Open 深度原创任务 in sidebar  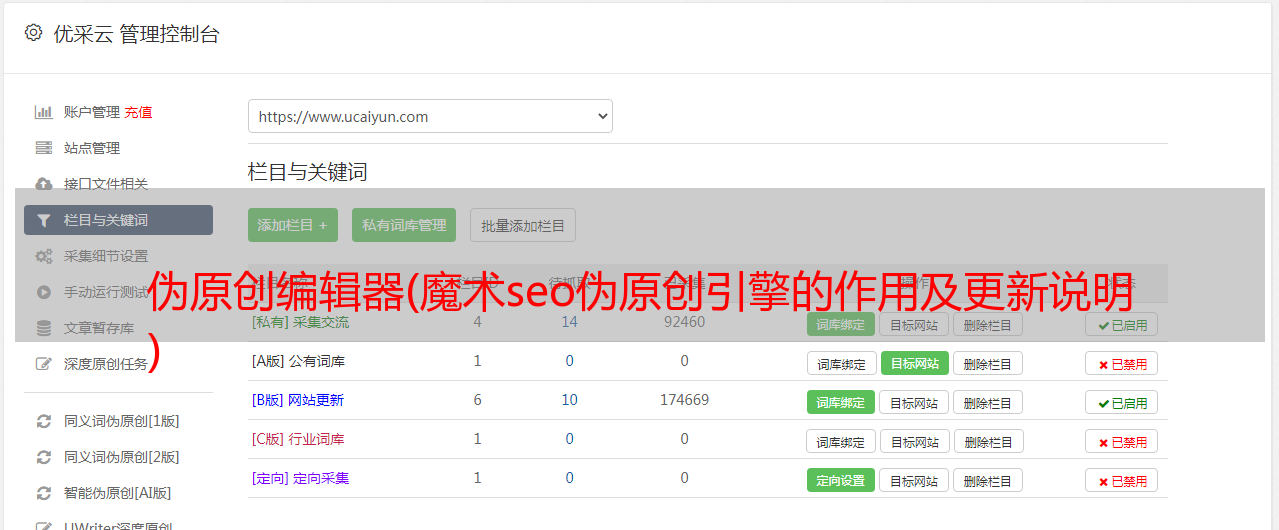(106, 364)
